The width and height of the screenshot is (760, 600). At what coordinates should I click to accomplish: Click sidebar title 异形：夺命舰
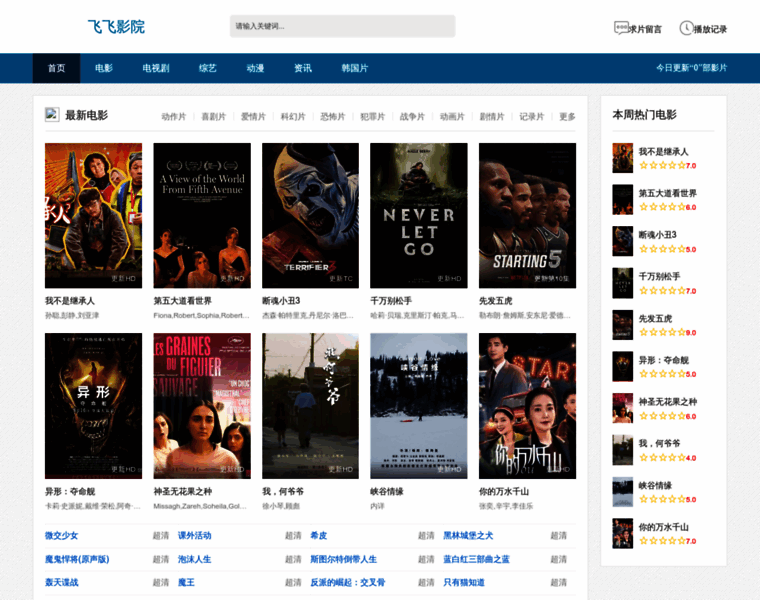(664, 360)
